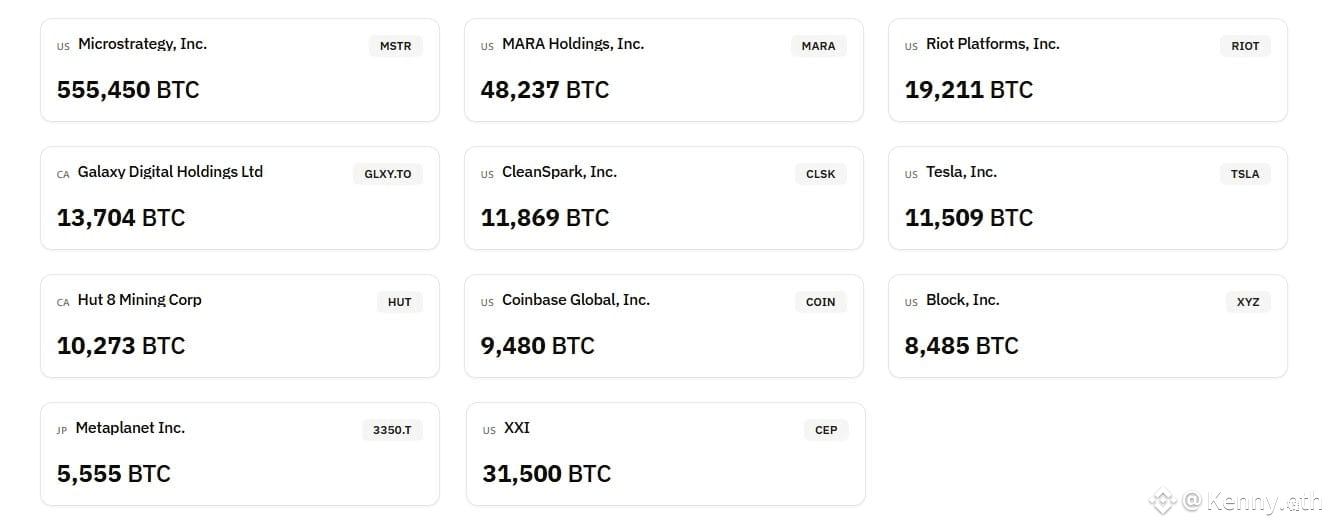Click the MSTR ticker badge
Image resolution: width=1331 pixels, height=526 pixels.
(x=395, y=46)
